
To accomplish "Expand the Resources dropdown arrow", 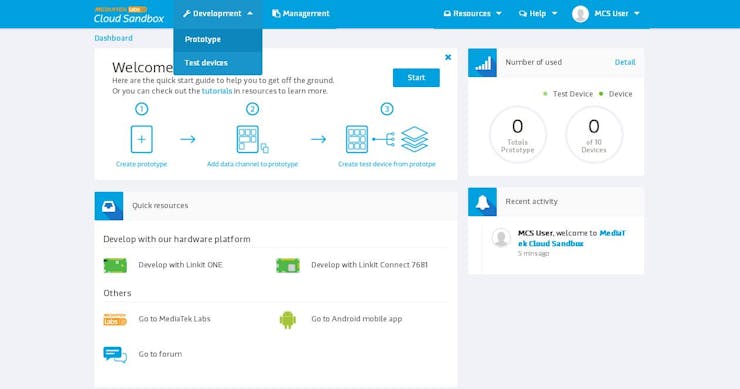I will [499, 14].
